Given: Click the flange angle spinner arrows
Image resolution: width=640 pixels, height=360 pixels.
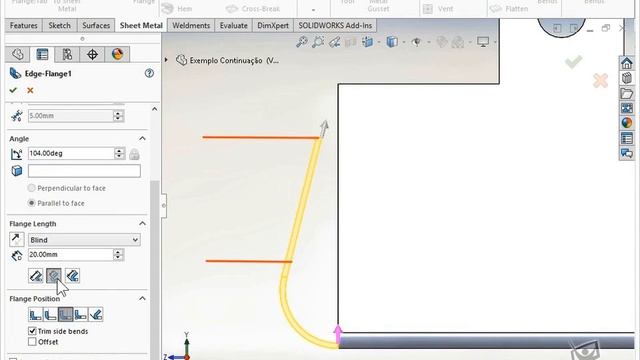Looking at the screenshot, I should (x=119, y=153).
